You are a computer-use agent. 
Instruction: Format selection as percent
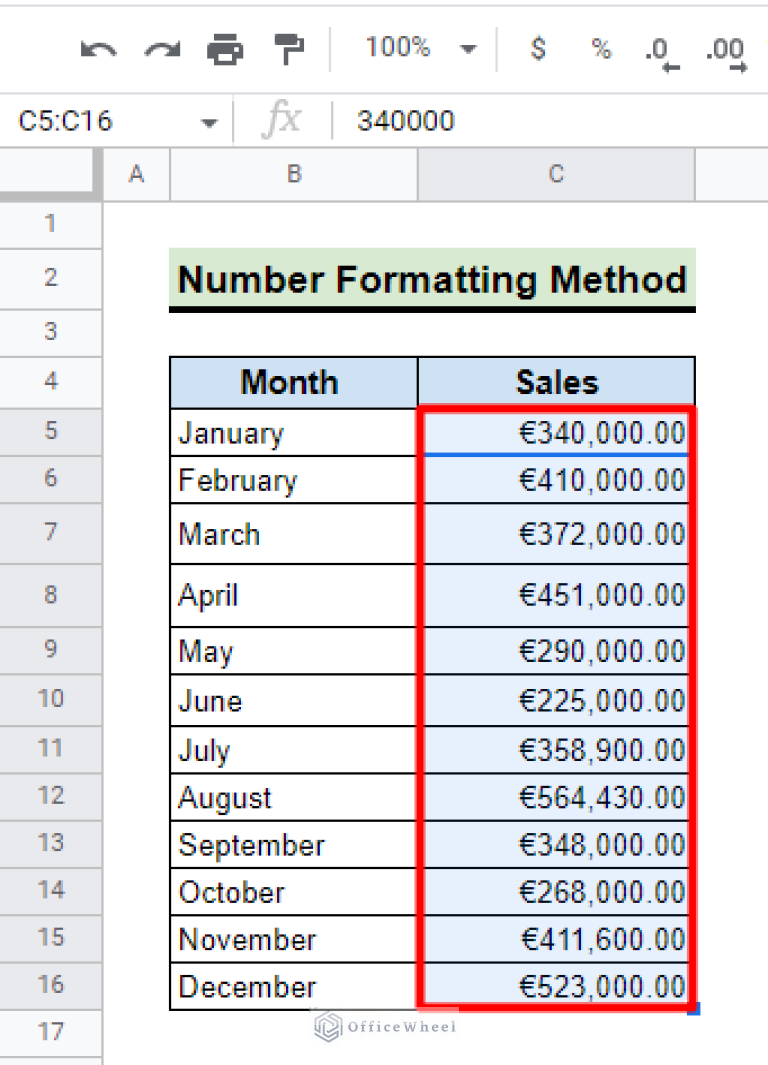[600, 49]
